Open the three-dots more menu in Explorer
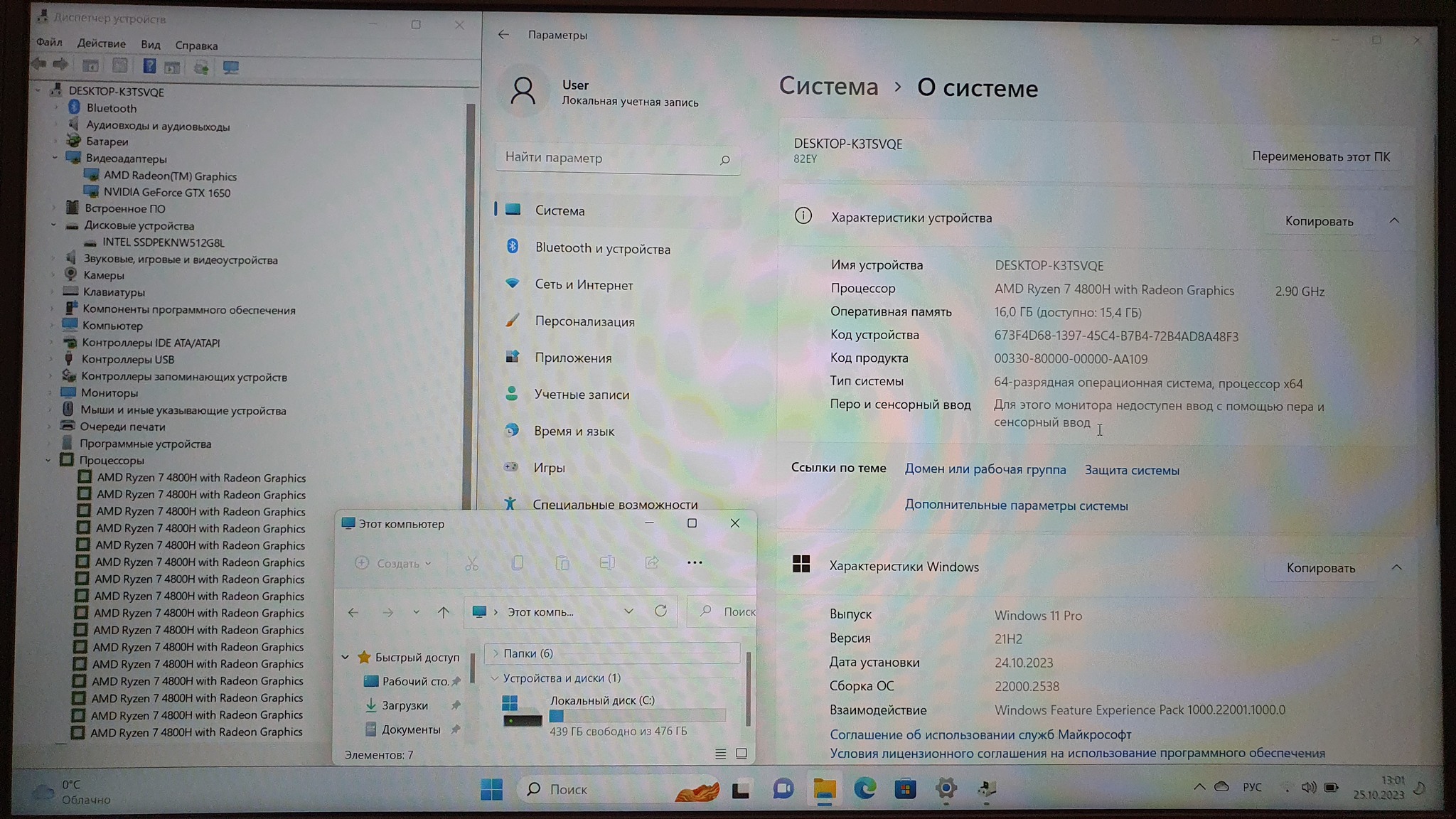1456x819 pixels. coord(695,563)
